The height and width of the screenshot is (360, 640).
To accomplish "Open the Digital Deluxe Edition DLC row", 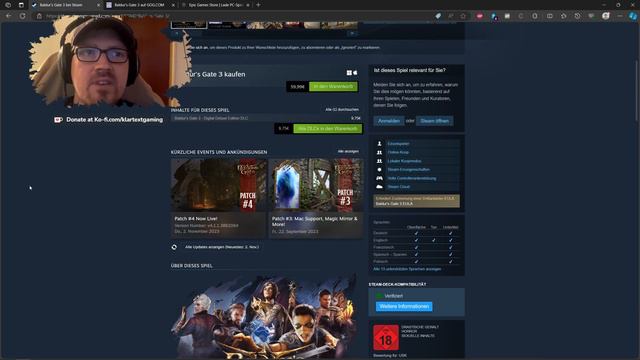I will tap(267, 118).
